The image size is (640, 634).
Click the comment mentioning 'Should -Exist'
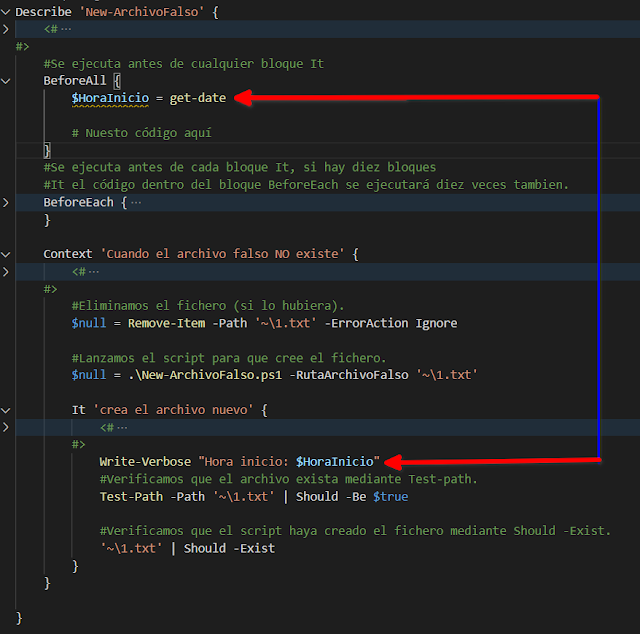(355, 531)
